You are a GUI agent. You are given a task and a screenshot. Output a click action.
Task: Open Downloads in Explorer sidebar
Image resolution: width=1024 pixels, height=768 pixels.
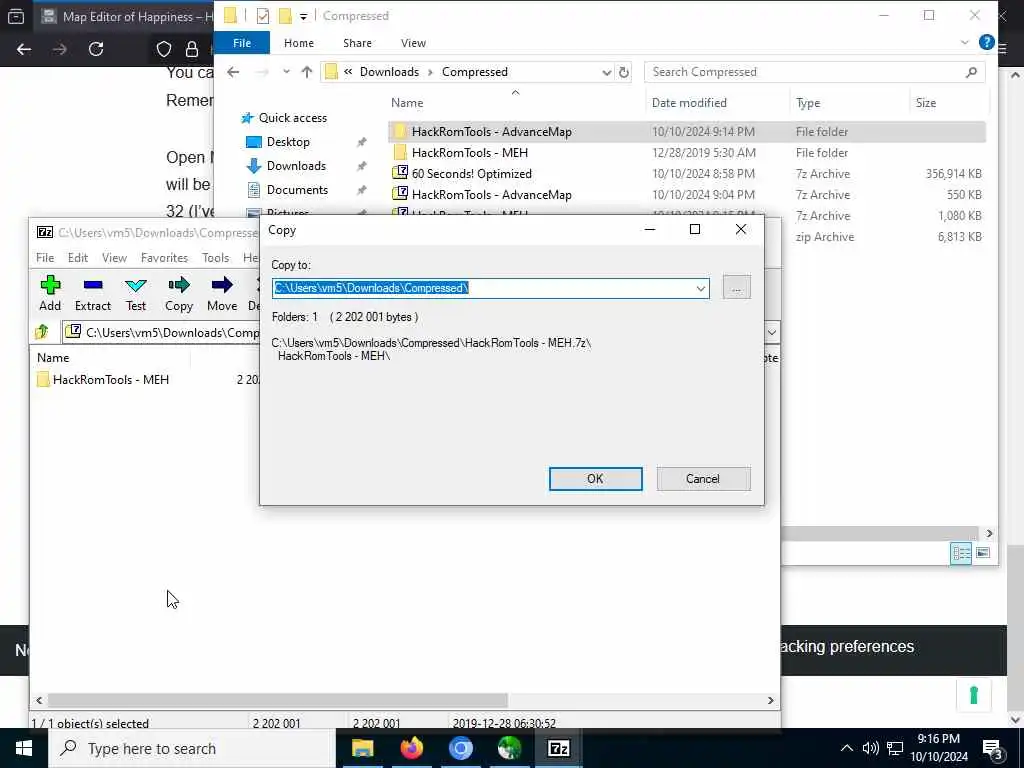pos(296,166)
